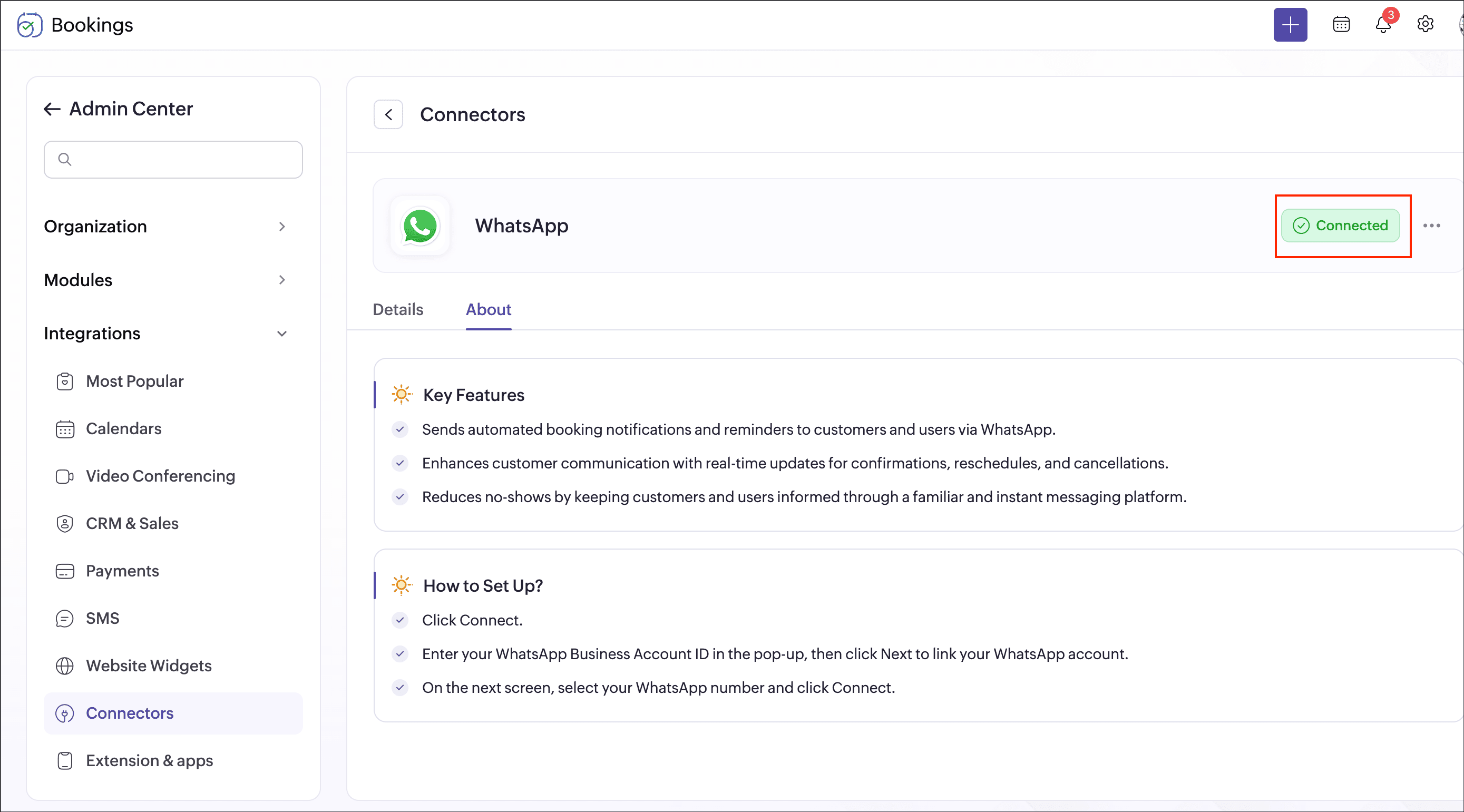
Task: Open Video Conferencing integrations
Action: 160,476
